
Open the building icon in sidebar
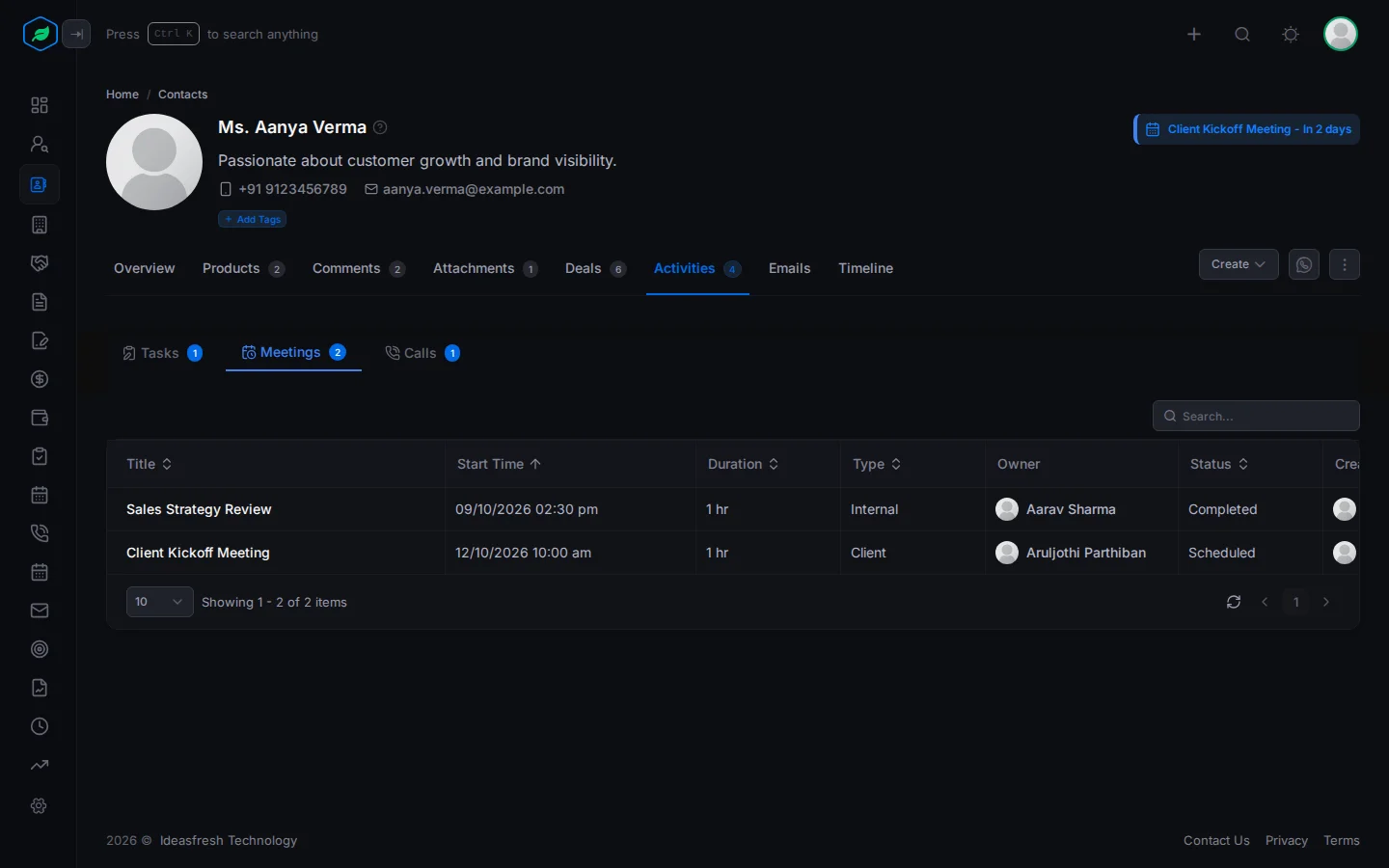40,225
